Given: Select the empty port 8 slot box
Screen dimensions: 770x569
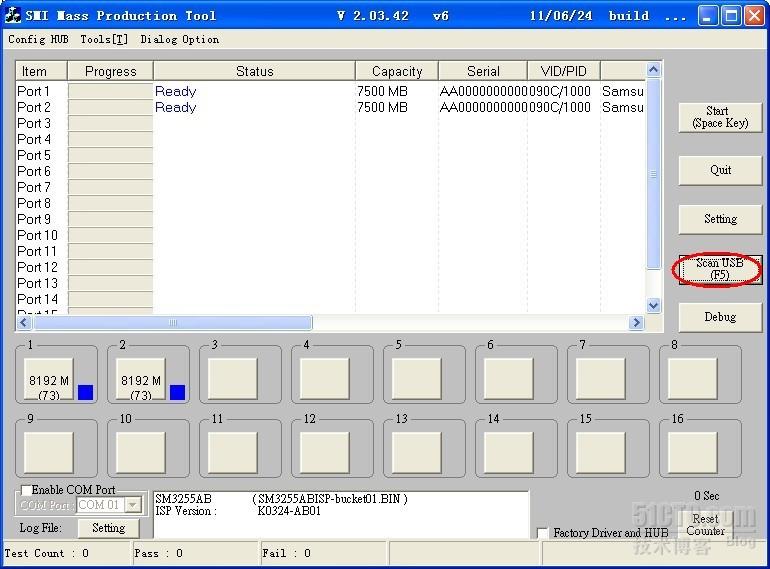Looking at the screenshot, I should point(693,379).
